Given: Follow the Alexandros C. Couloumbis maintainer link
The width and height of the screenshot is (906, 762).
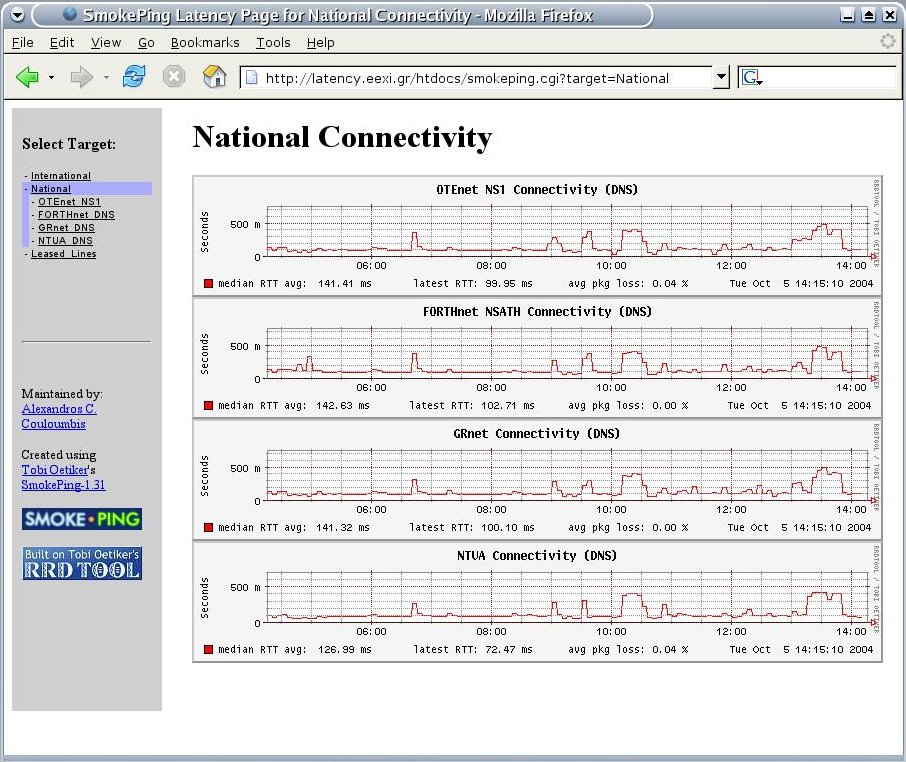Looking at the screenshot, I should (59, 416).
